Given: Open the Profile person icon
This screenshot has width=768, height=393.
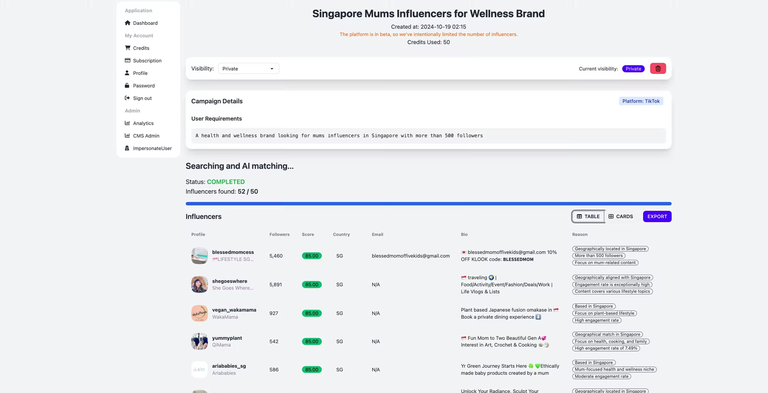Looking at the screenshot, I should coord(127,73).
